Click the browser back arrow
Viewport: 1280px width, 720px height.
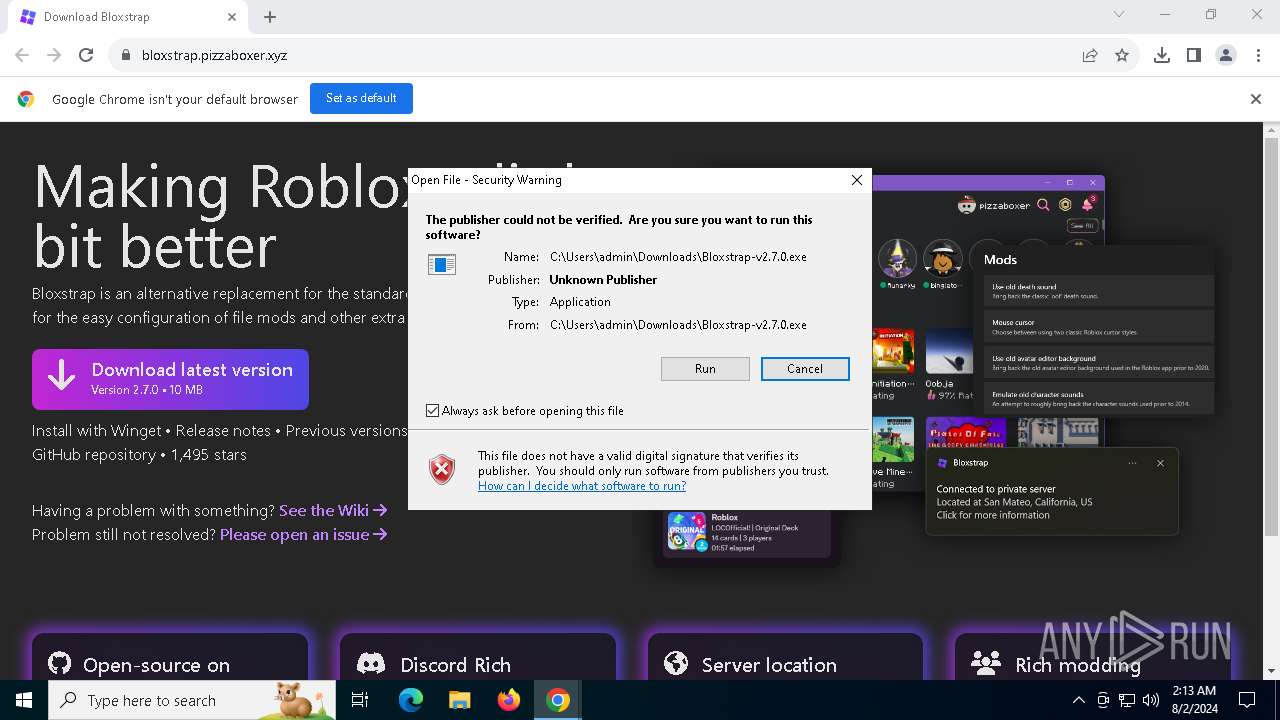pyautogui.click(x=22, y=55)
